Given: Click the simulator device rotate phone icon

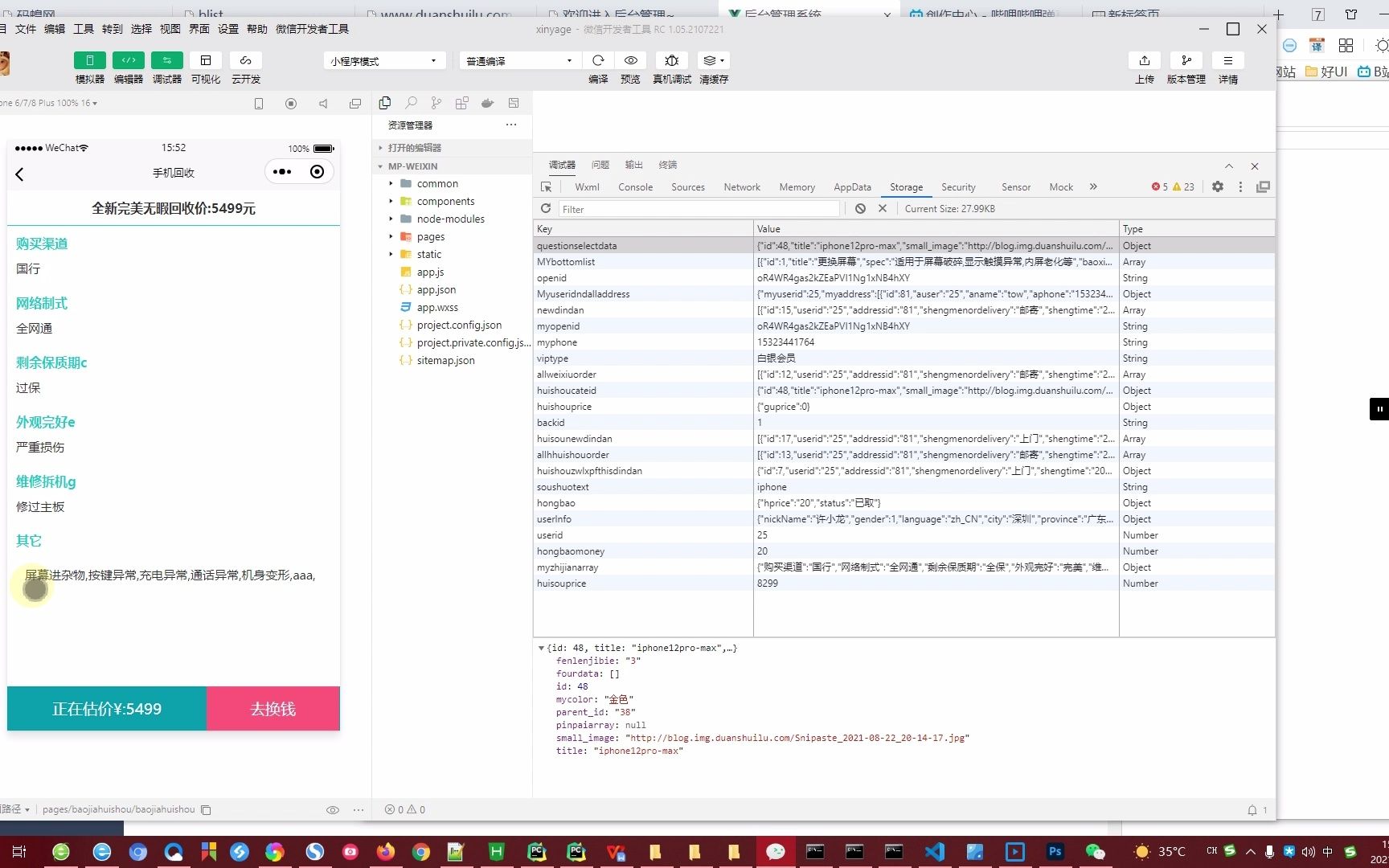Looking at the screenshot, I should pyautogui.click(x=259, y=104).
